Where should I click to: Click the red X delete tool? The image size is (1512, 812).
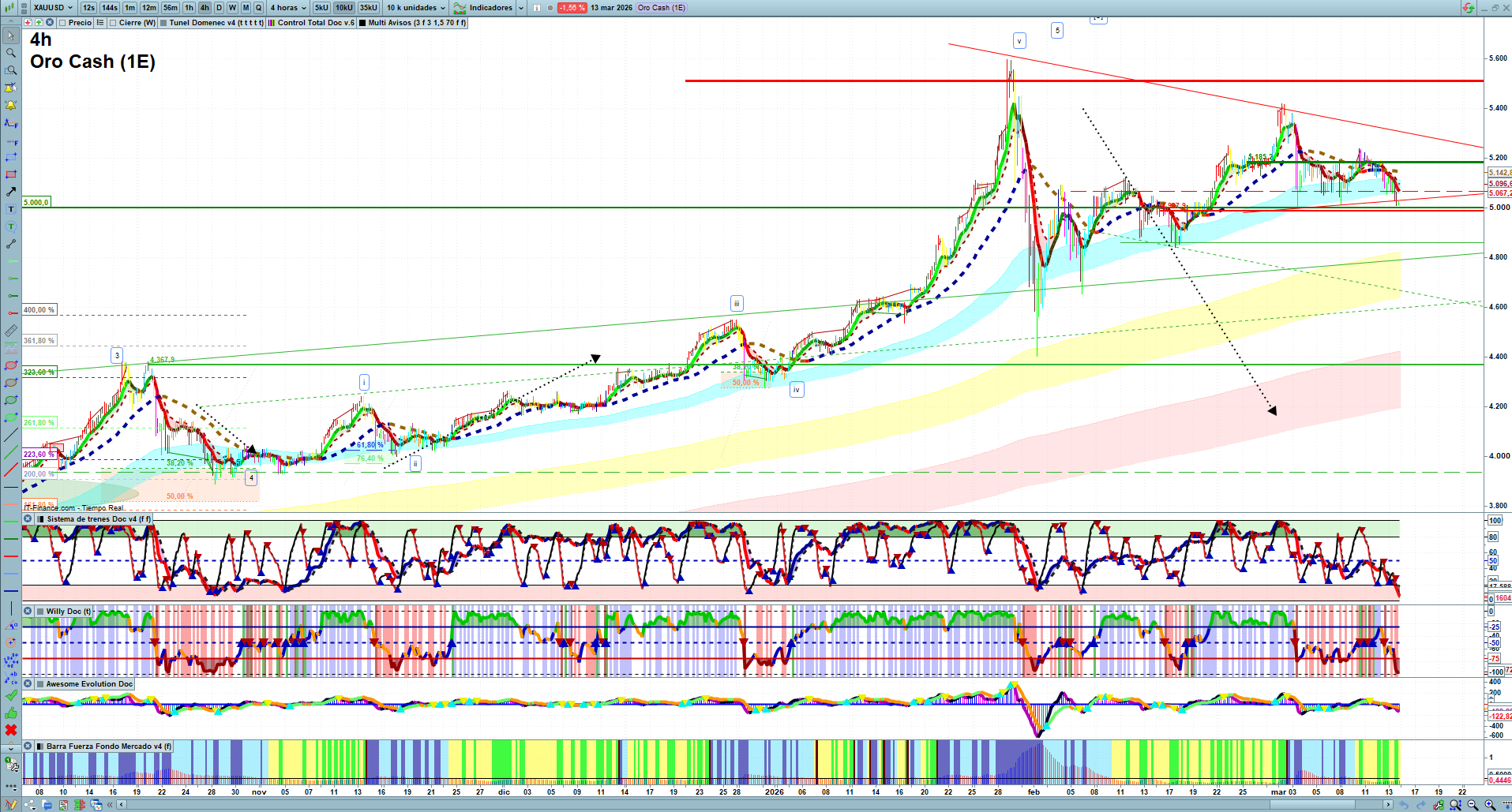pos(11,730)
